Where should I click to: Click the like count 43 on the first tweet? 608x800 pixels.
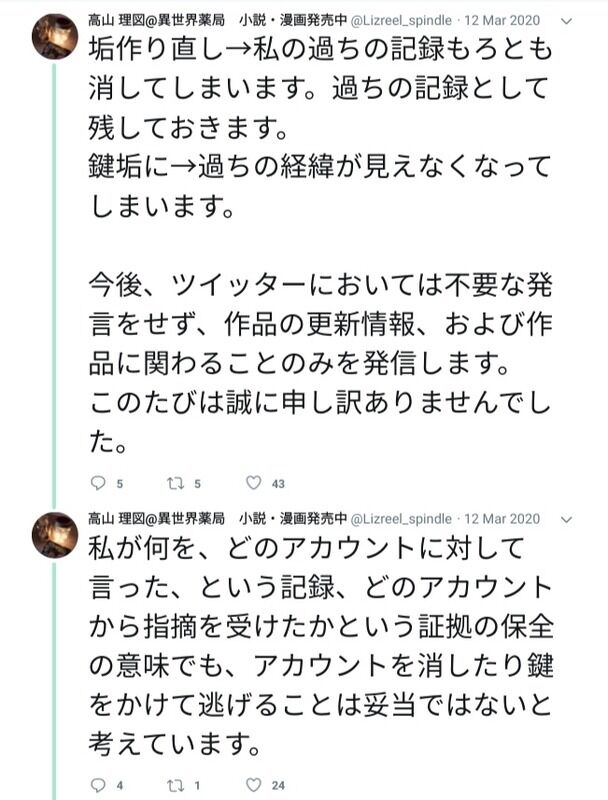click(278, 484)
